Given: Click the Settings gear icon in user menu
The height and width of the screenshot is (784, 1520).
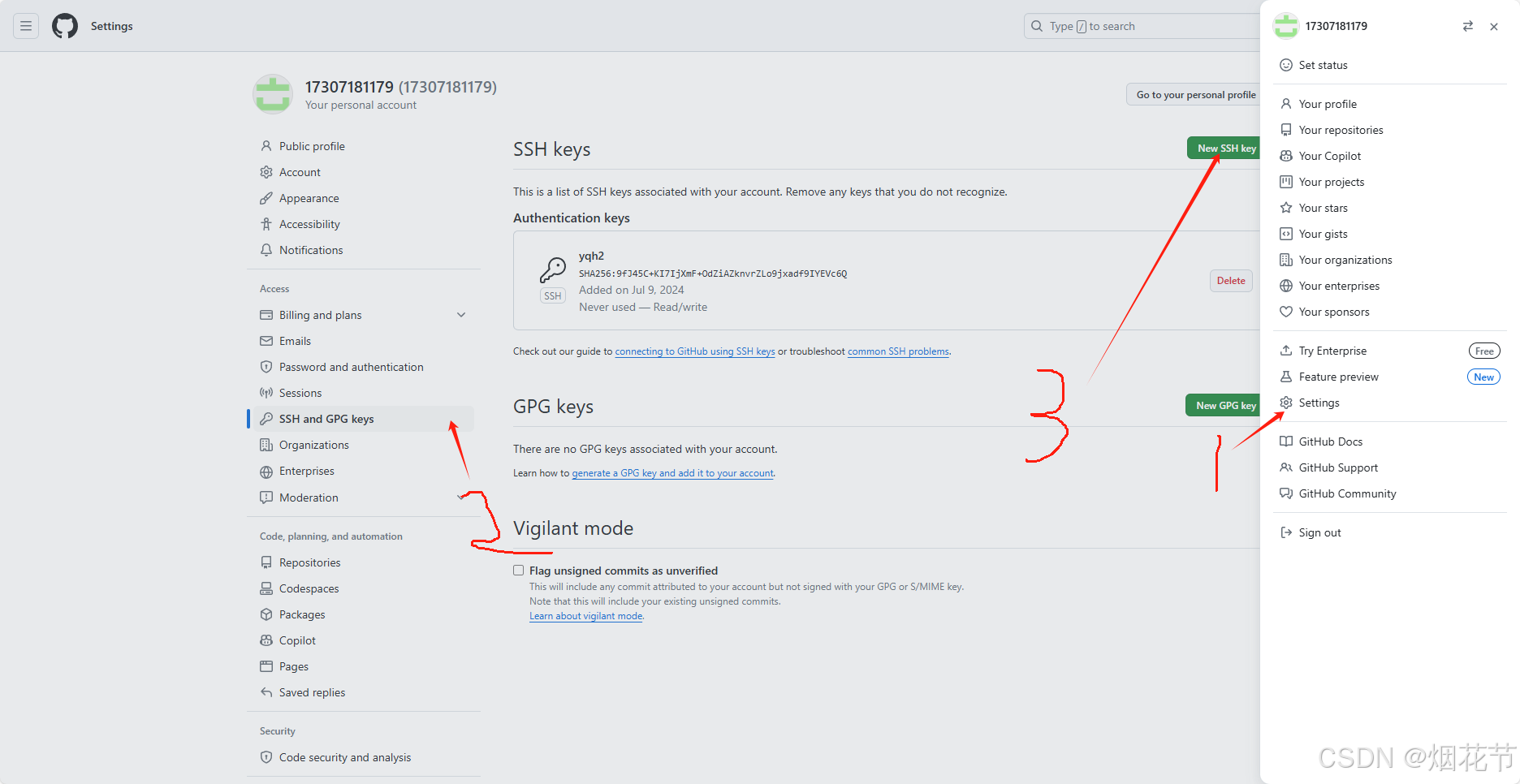Looking at the screenshot, I should 1286,403.
